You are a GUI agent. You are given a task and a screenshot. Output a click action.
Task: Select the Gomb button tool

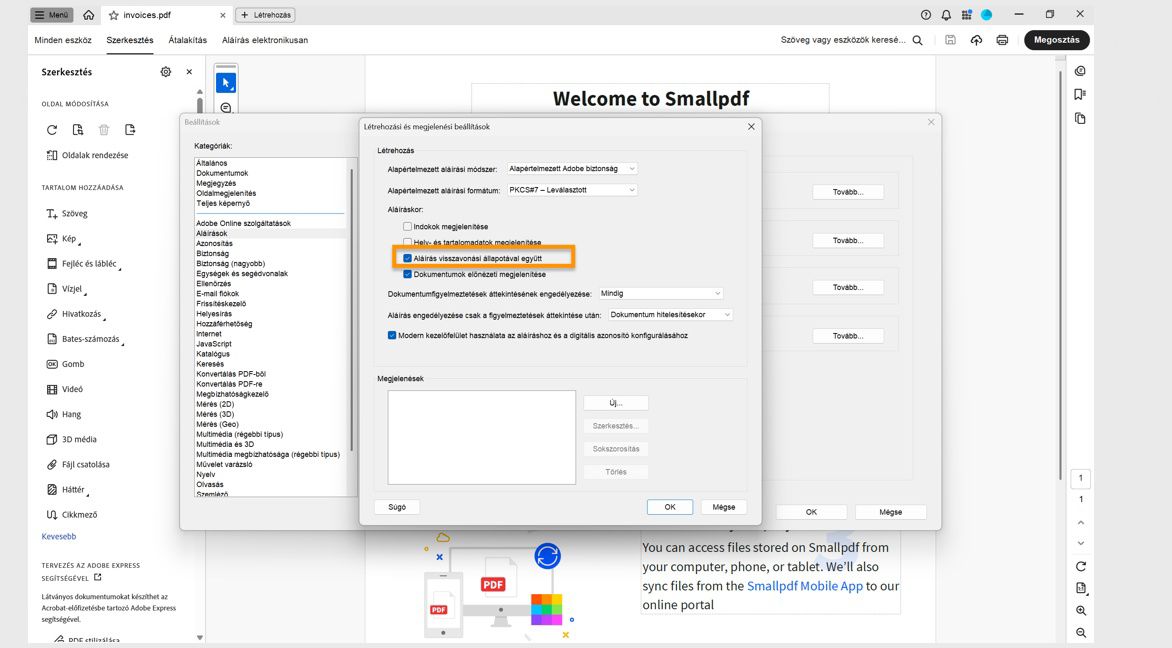(65, 364)
